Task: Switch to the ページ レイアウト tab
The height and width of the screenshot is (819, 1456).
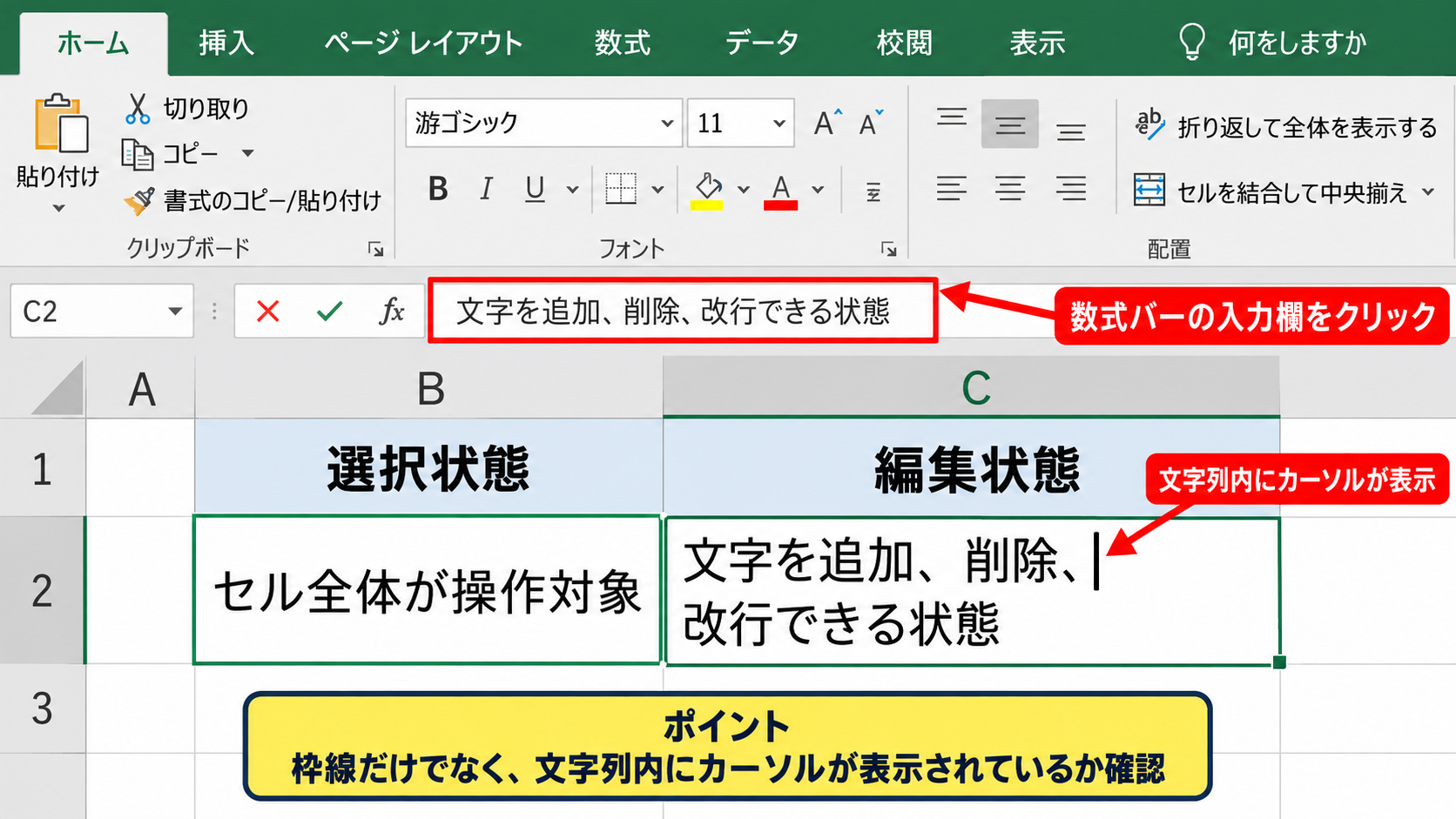Action: click(x=423, y=43)
